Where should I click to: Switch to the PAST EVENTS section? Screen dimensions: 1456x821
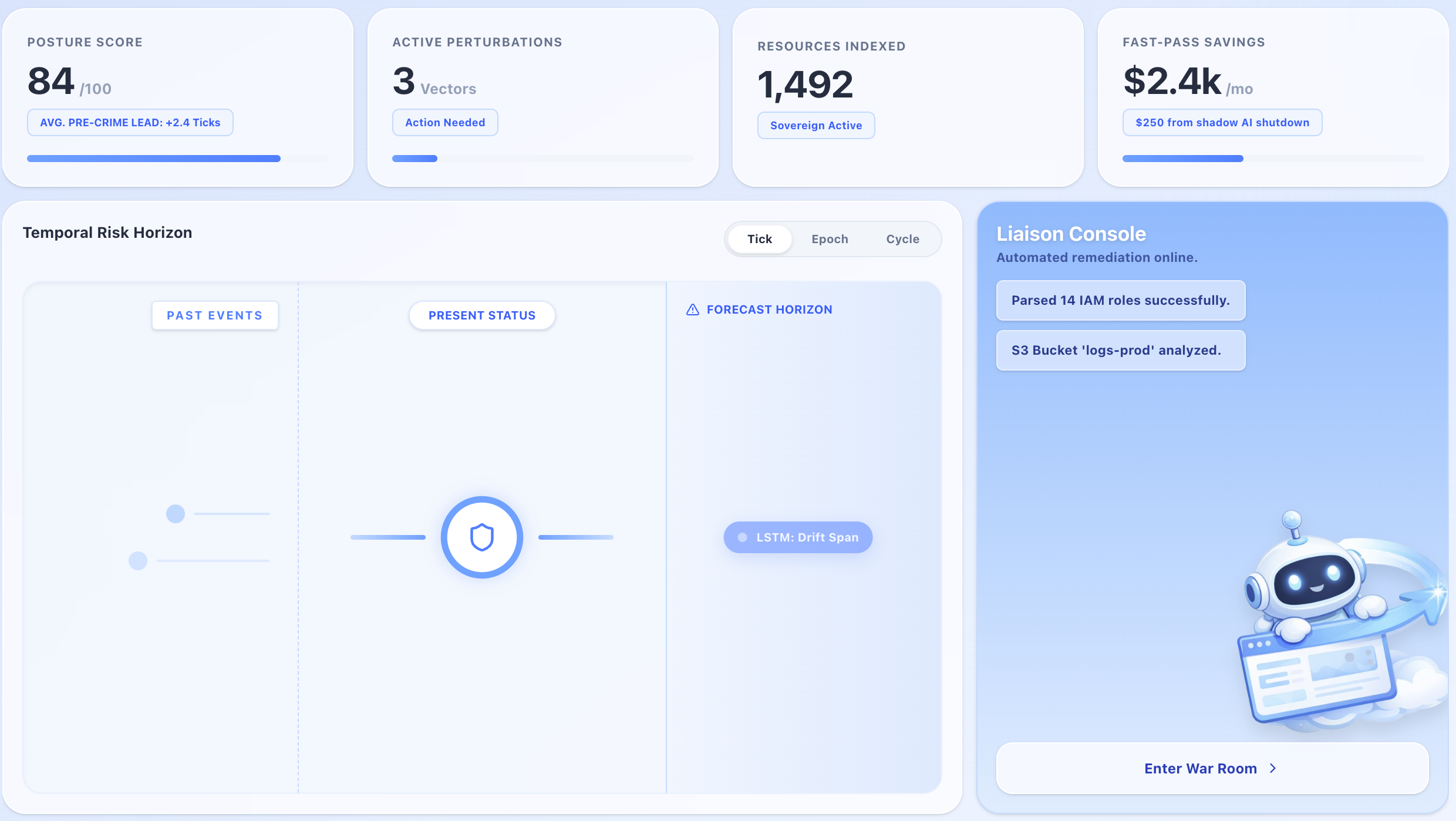point(215,315)
